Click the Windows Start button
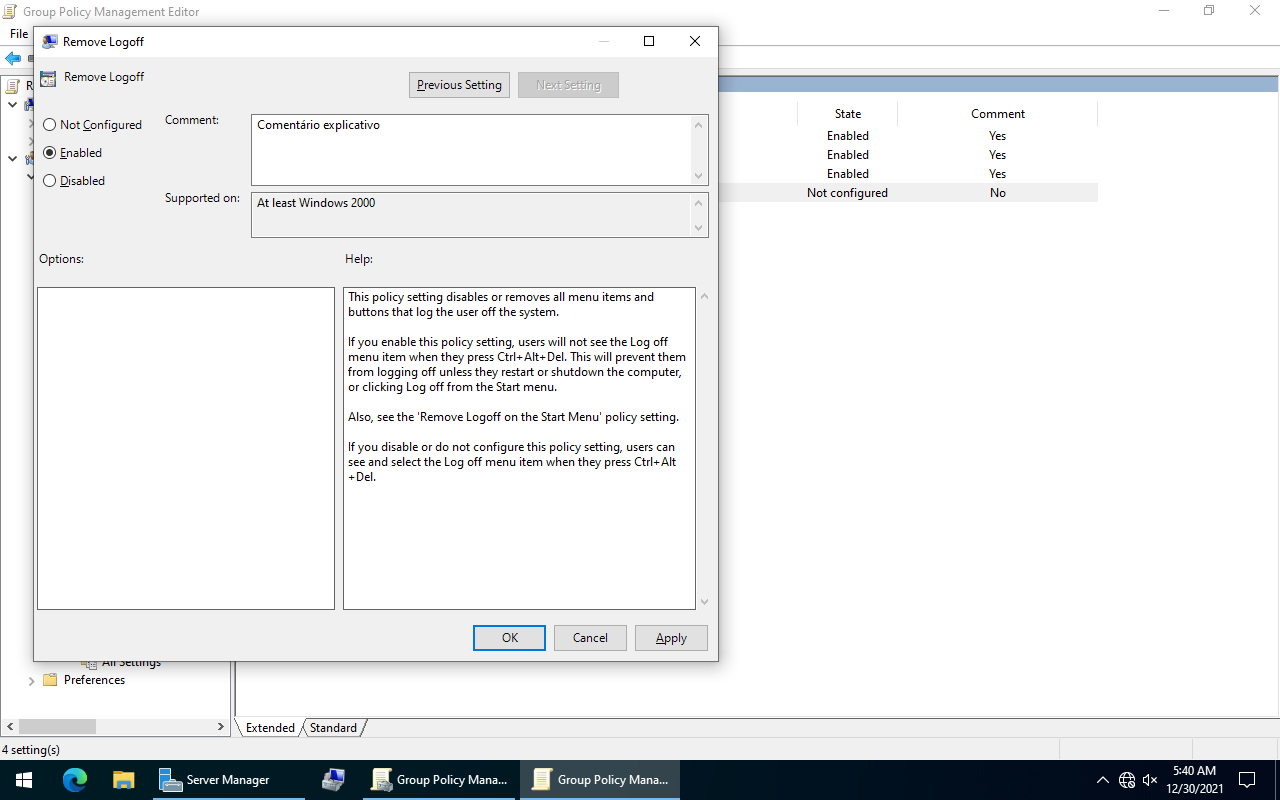The image size is (1280, 800). (x=24, y=780)
